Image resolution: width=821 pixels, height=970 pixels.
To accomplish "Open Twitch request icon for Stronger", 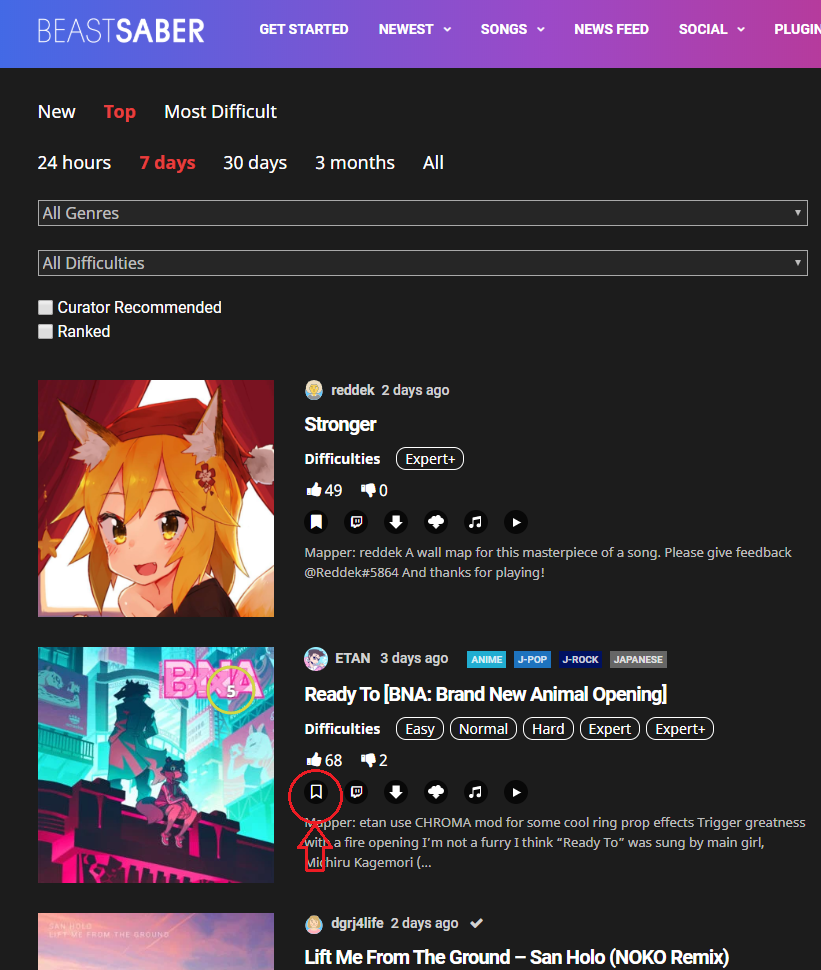I will (x=356, y=522).
